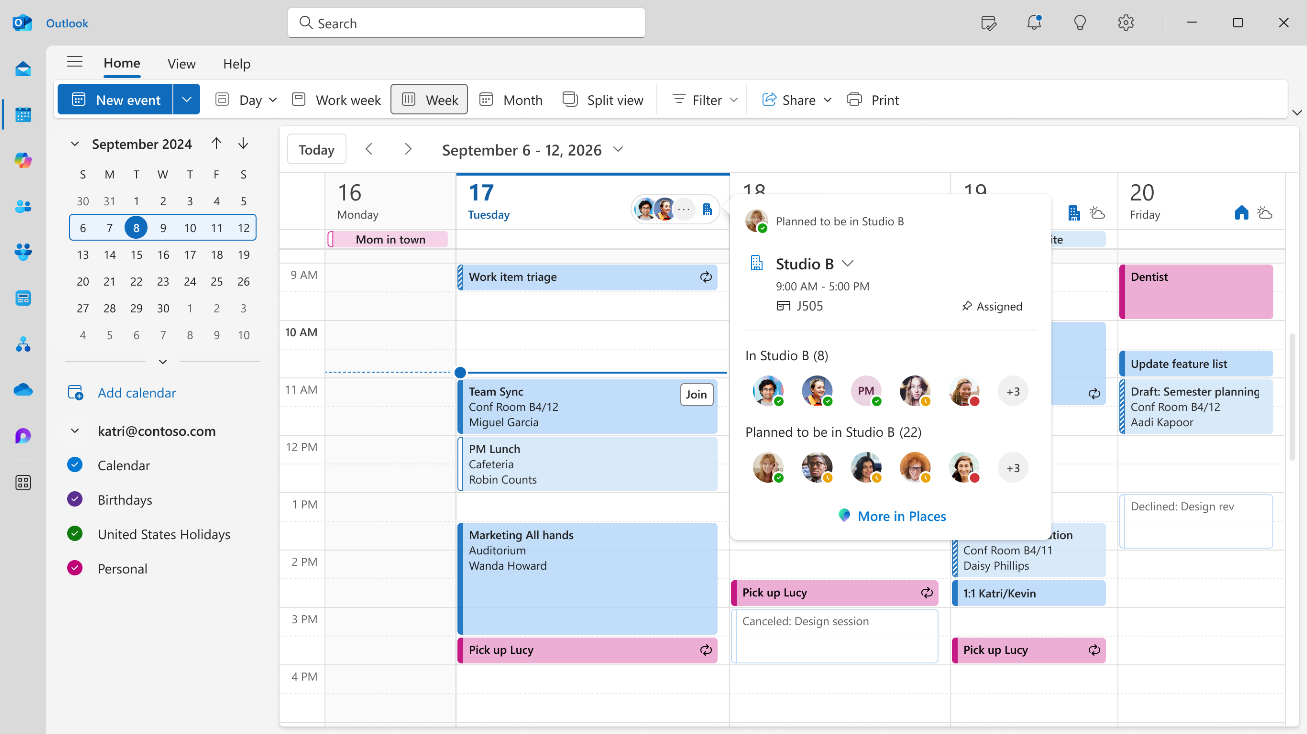Image resolution: width=1307 pixels, height=734 pixels.
Task: Click the tips lightbulb icon
Action: [1080, 22]
